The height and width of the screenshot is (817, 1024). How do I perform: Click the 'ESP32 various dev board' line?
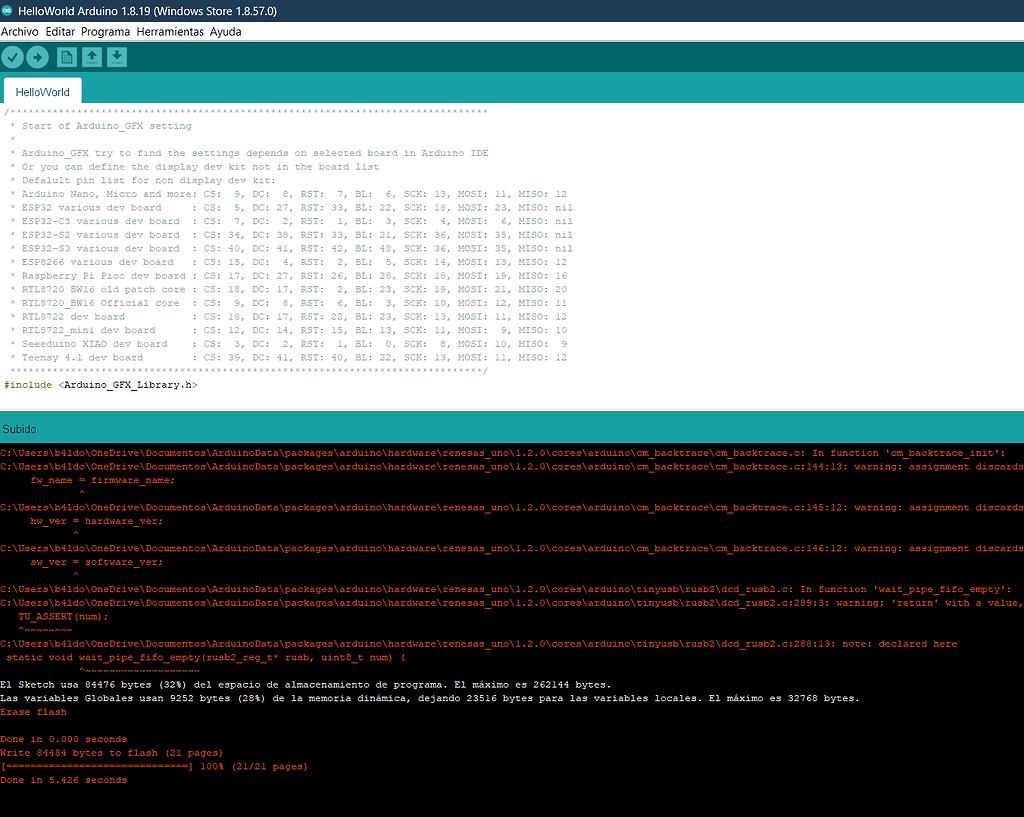291,208
